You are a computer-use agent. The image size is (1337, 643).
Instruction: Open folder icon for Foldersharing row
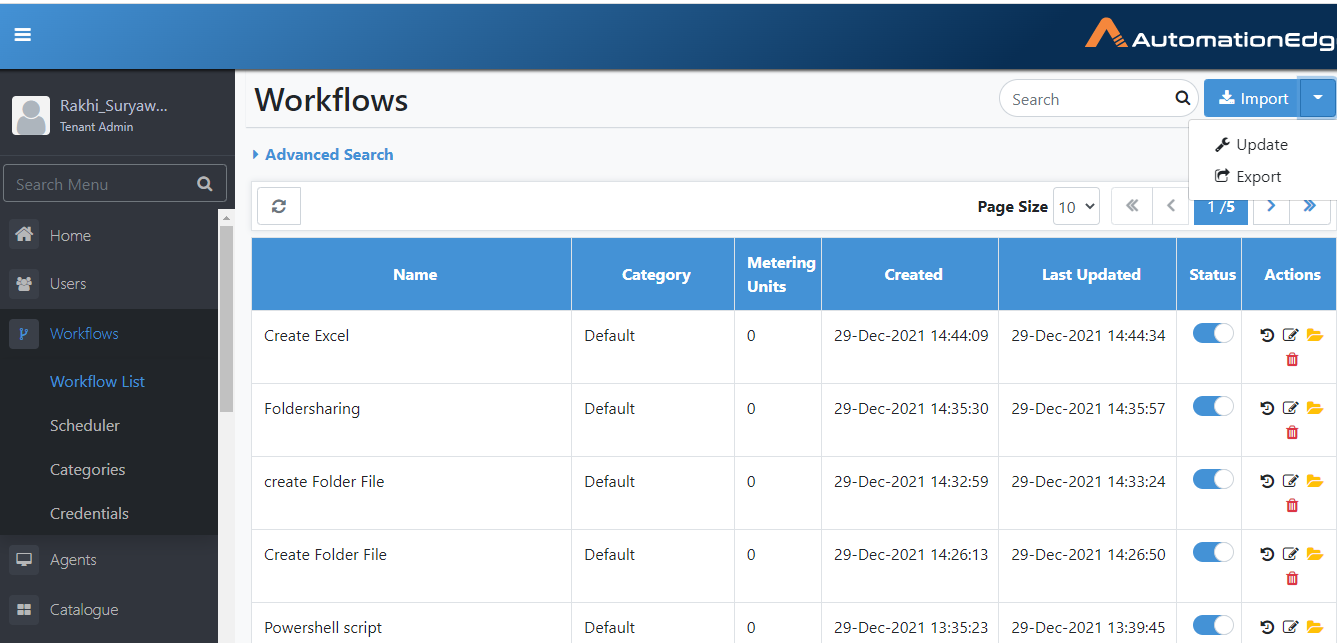[x=1315, y=409]
